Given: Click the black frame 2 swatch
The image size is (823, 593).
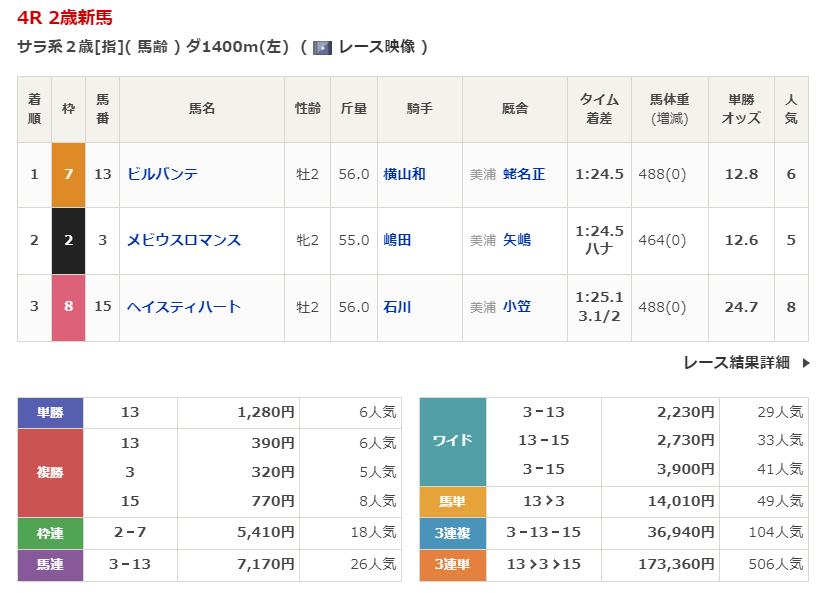Looking at the screenshot, I should [69, 240].
